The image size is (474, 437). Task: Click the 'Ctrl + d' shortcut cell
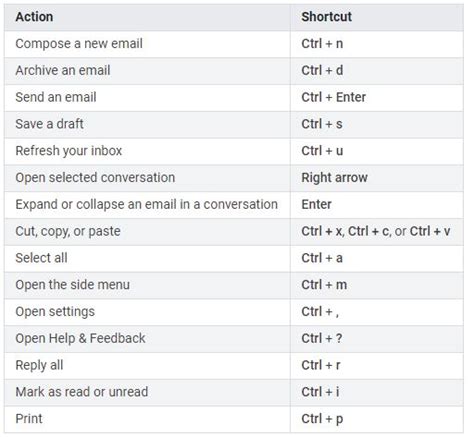coord(377,71)
